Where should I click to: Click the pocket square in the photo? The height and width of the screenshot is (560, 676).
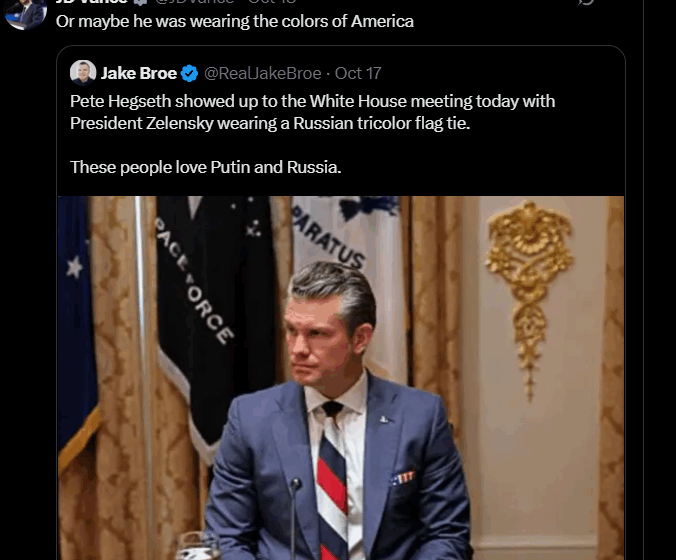point(404,478)
